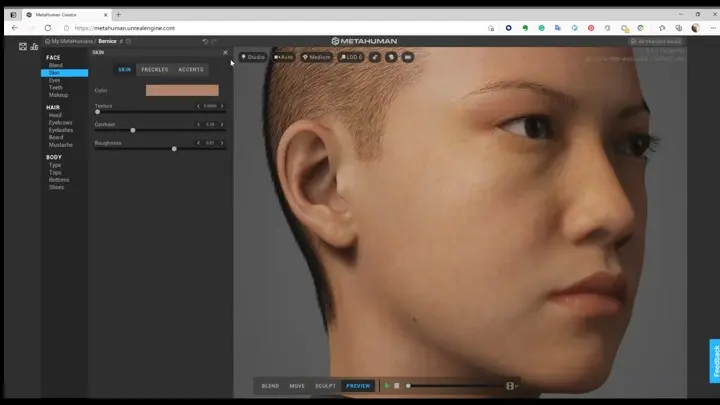The width and height of the screenshot is (720, 405).
Task: Open the animation clip selector dropdown
Action: pyautogui.click(x=512, y=385)
